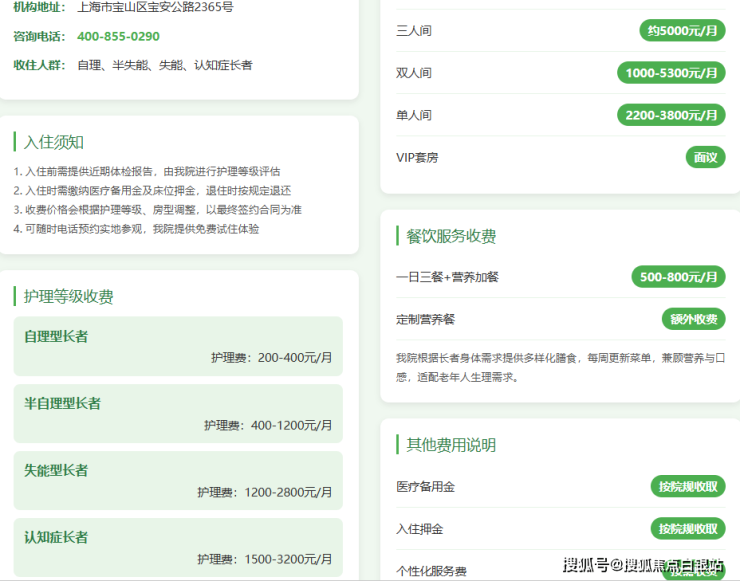Image resolution: width=740 pixels, height=581 pixels.
Task: Select the 双人间 room type label
Action: 414,73
